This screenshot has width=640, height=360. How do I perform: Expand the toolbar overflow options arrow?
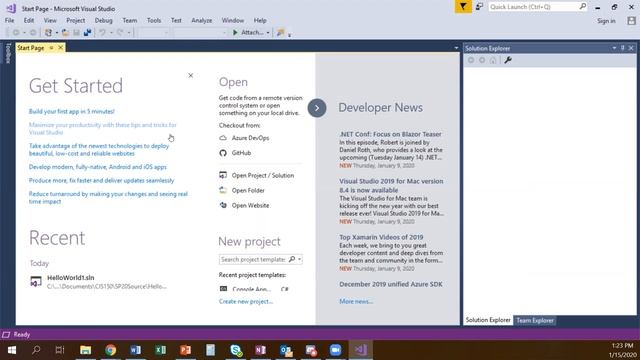click(x=289, y=35)
